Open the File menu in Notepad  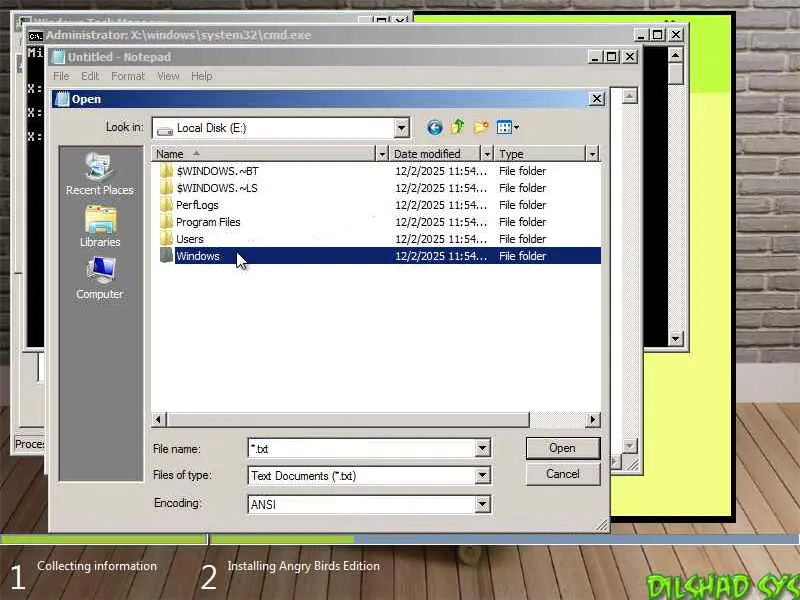61,76
